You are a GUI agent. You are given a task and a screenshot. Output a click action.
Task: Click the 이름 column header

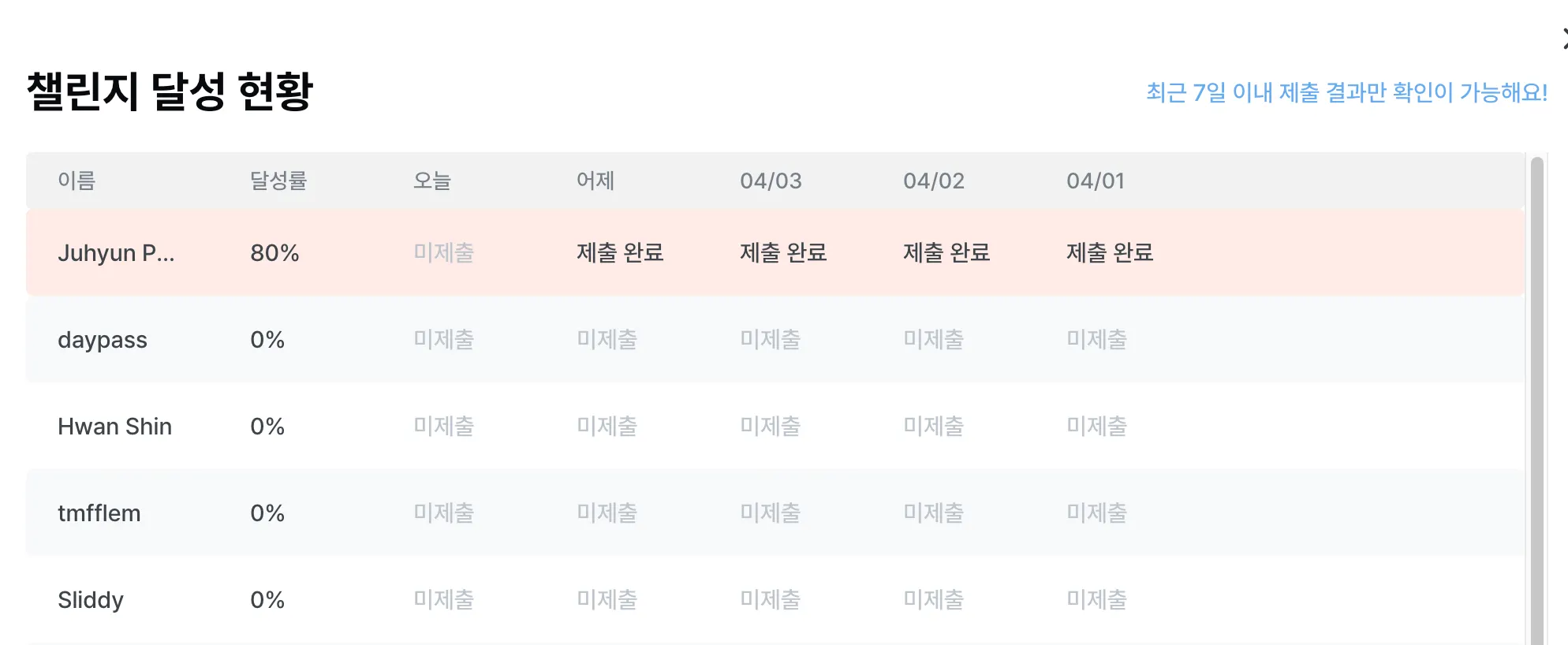coord(77,181)
